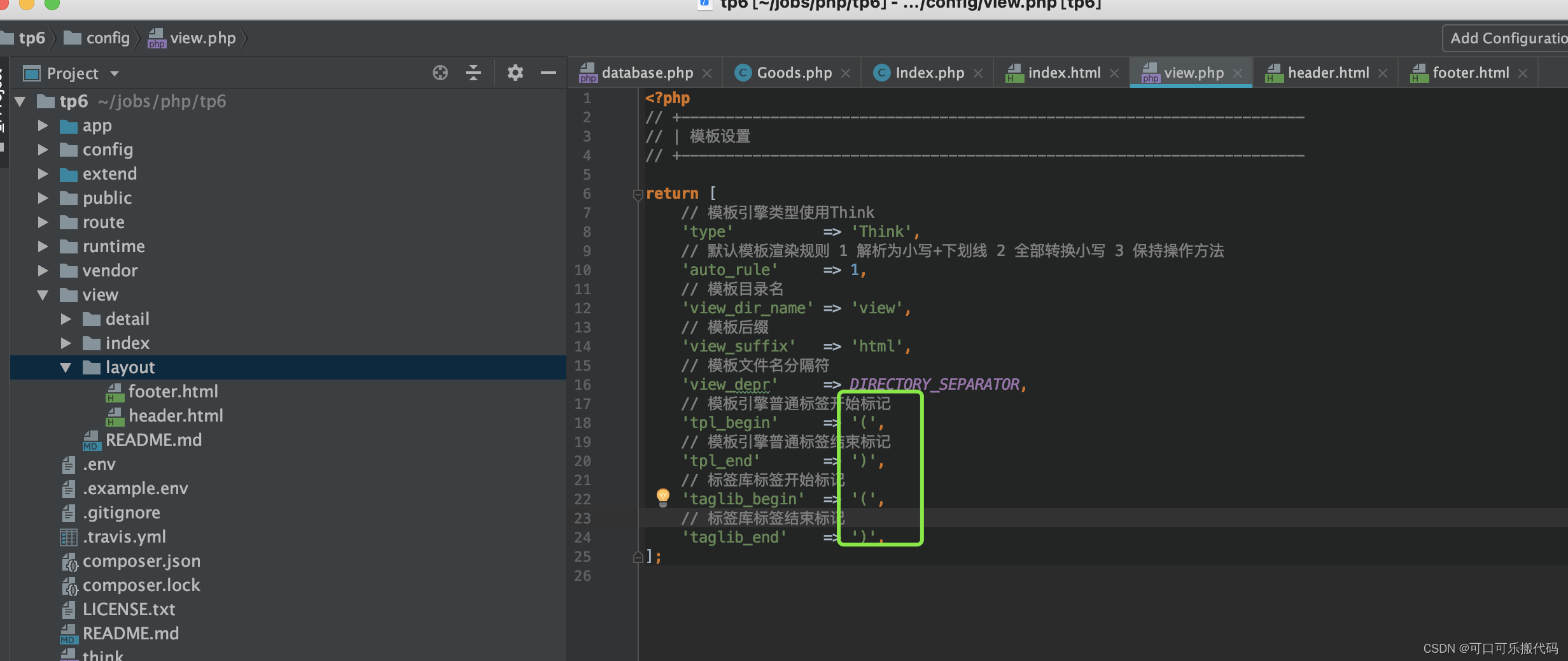The height and width of the screenshot is (661, 1568).
Task: Click DIRECTORY_SEPARATOR constant on line 16
Action: tap(934, 385)
